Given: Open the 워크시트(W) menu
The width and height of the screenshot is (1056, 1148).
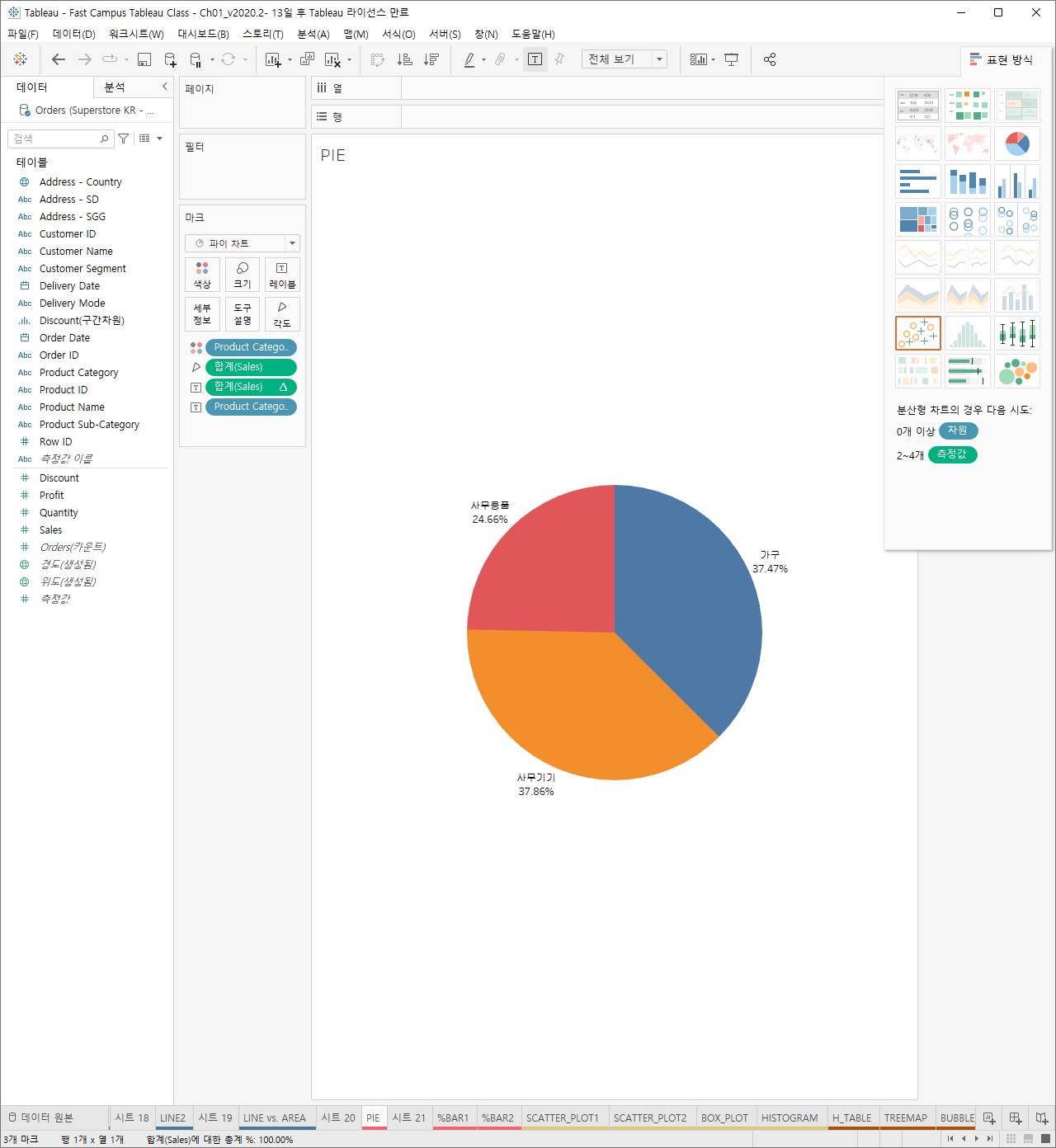Looking at the screenshot, I should pyautogui.click(x=136, y=34).
